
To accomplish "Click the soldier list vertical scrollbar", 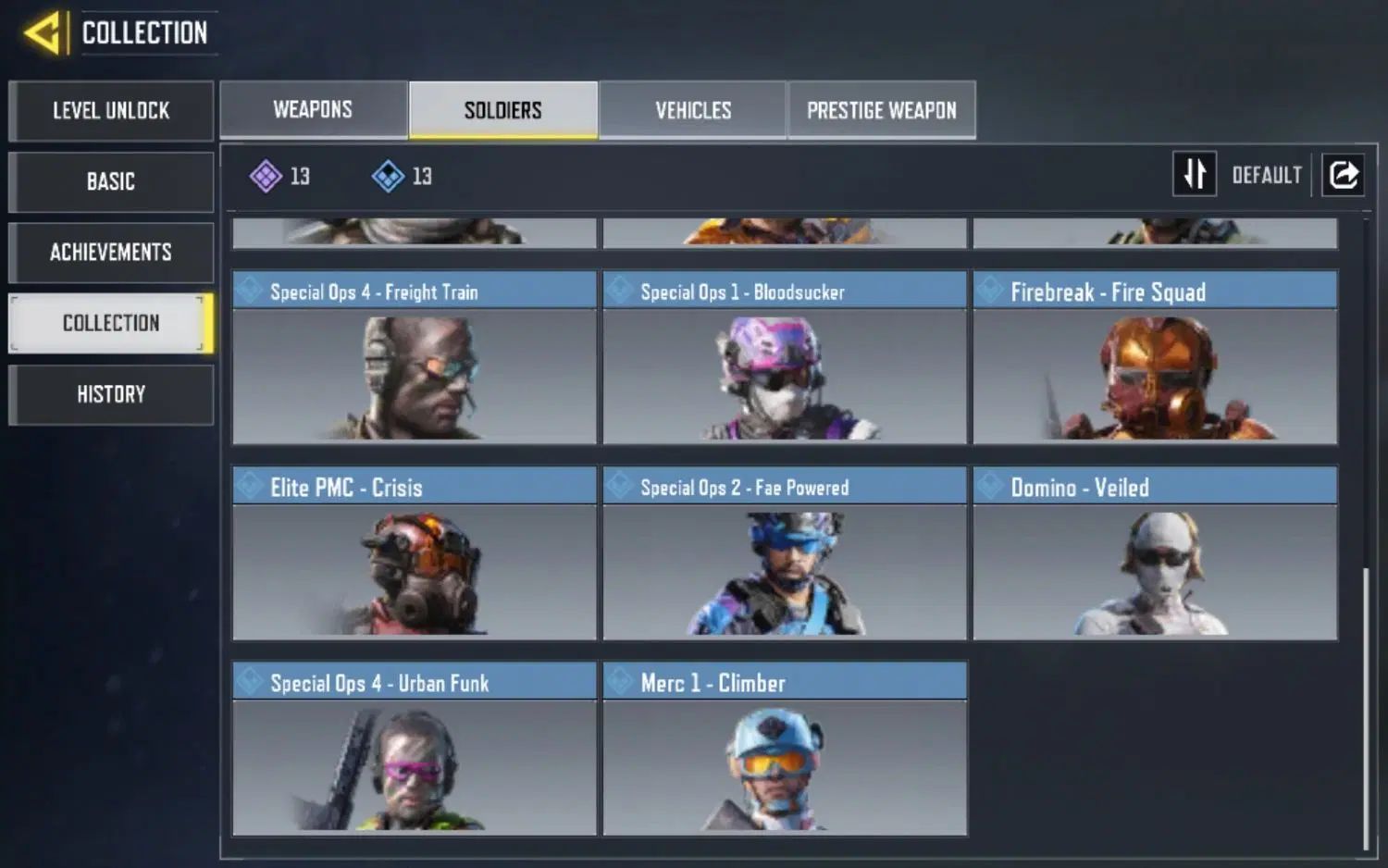I will 1366,709.
